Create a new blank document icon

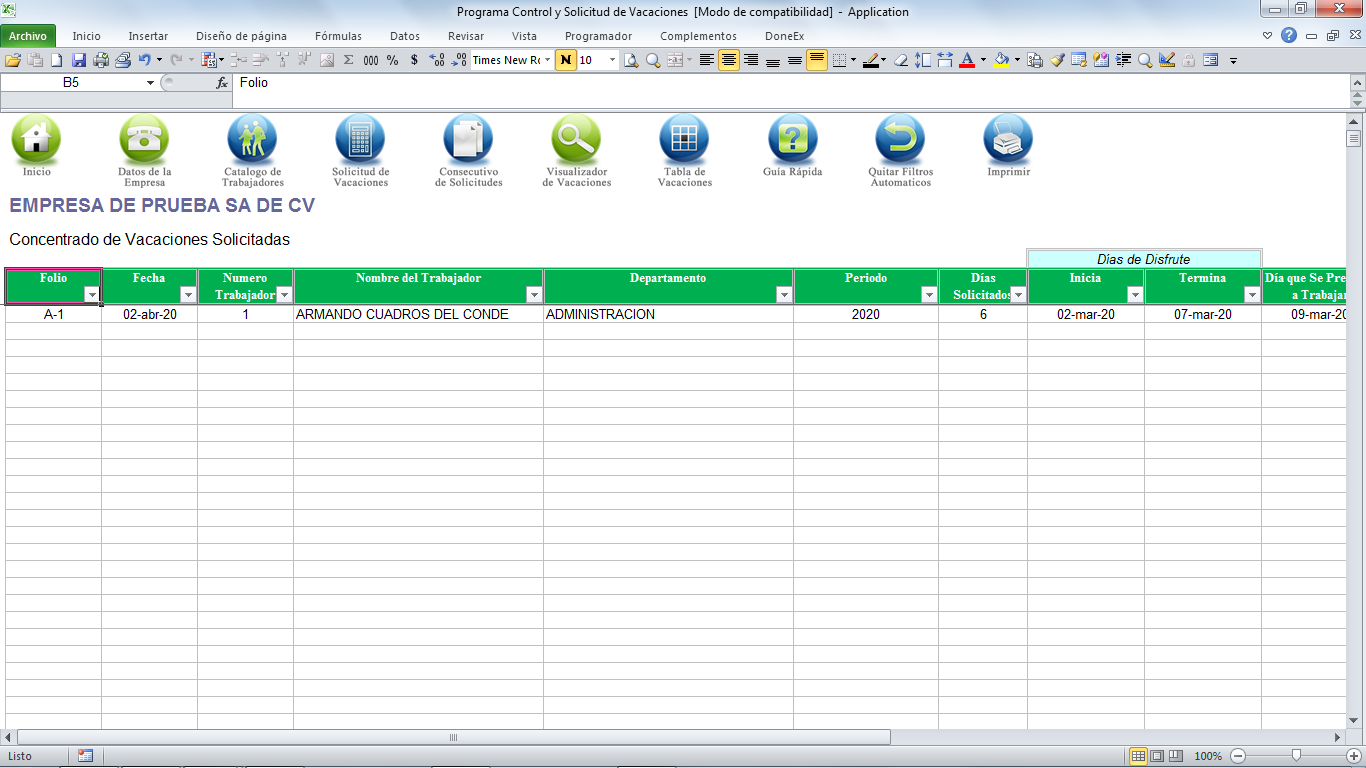click(x=57, y=60)
